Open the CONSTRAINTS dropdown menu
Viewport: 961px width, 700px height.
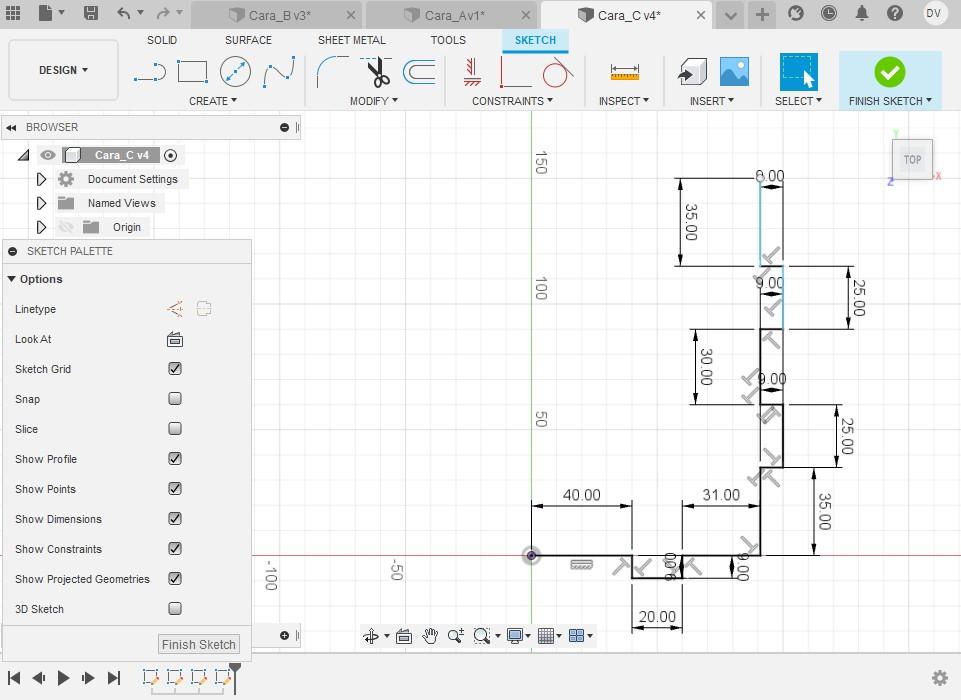tap(512, 101)
